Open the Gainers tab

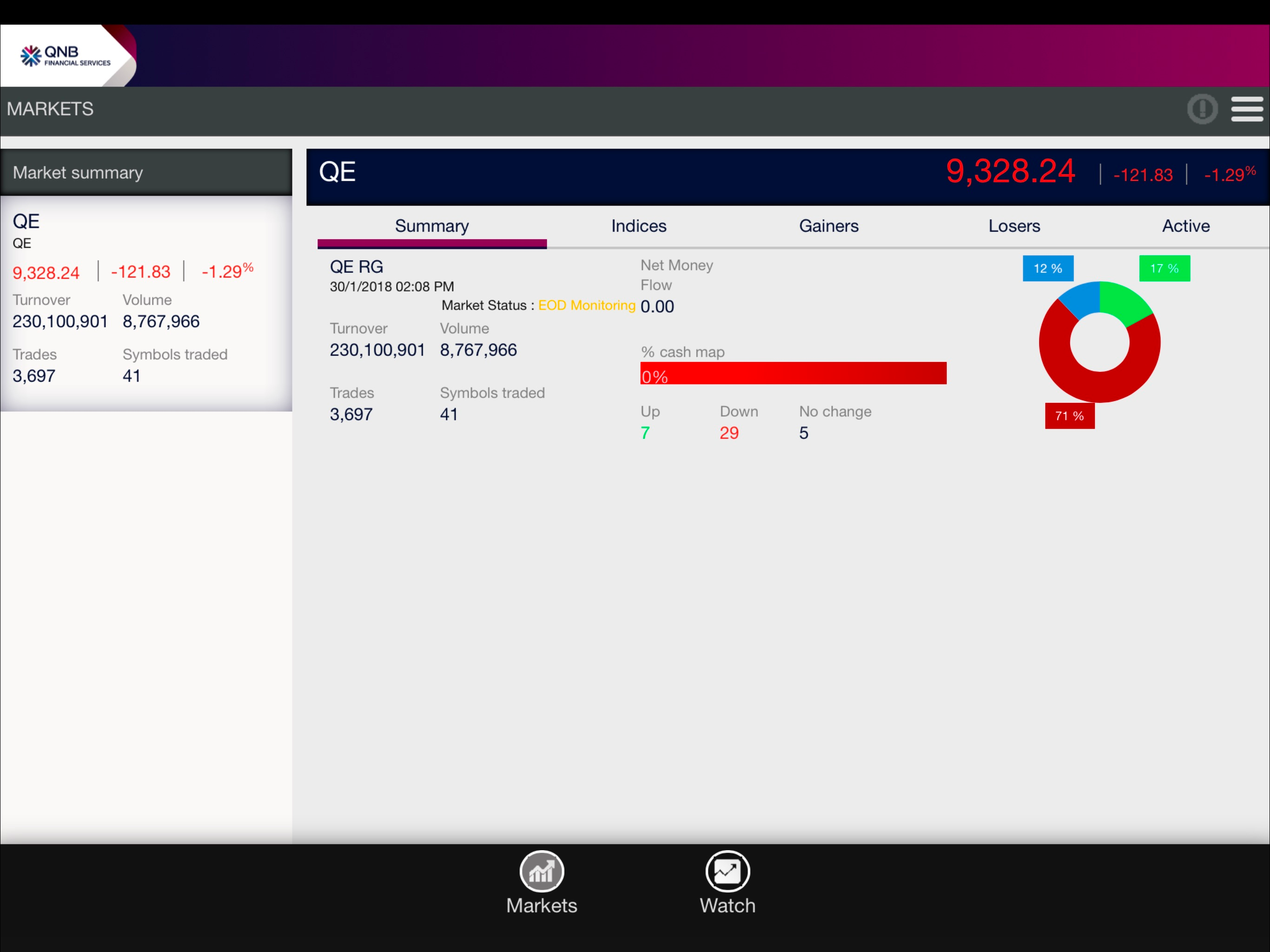(828, 226)
